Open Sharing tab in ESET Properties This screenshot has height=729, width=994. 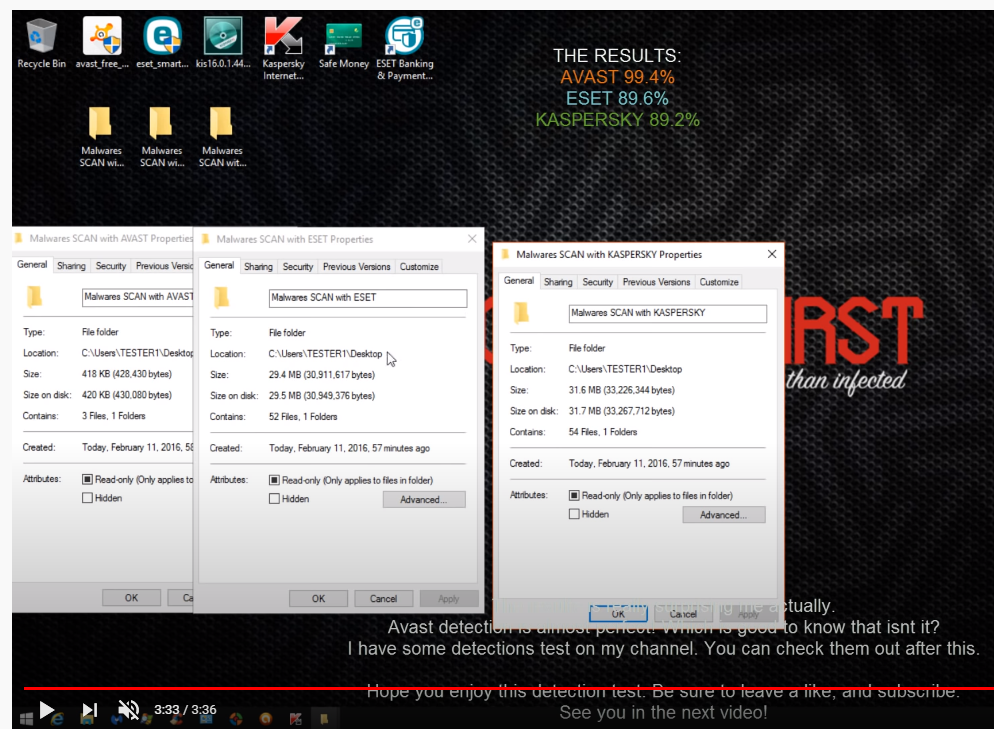click(x=258, y=267)
